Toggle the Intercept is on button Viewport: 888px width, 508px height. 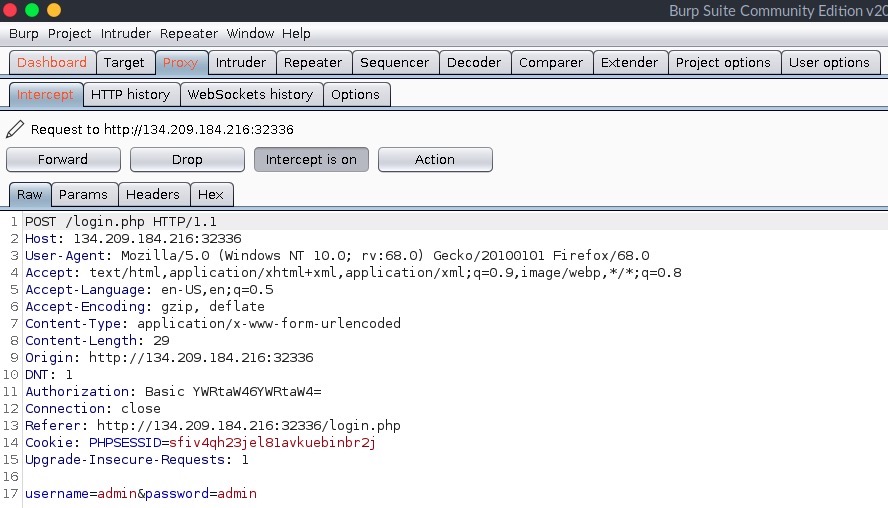pos(311,160)
